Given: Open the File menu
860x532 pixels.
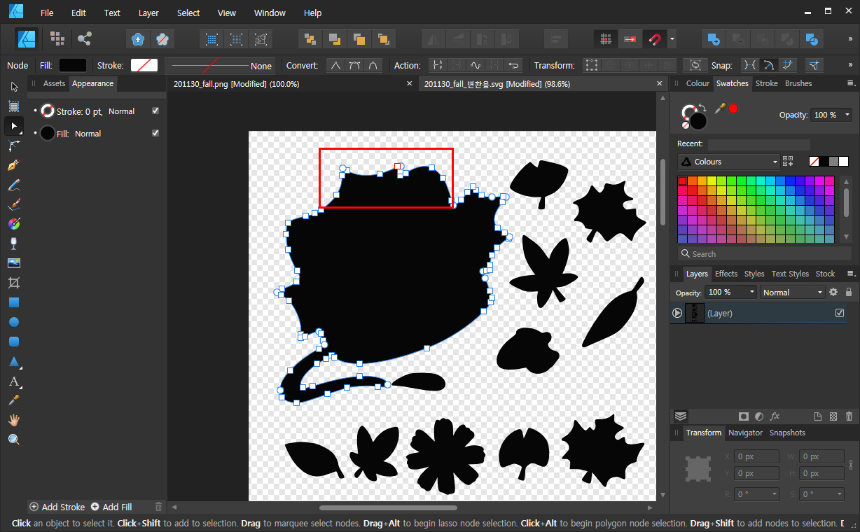Looking at the screenshot, I should pos(47,13).
